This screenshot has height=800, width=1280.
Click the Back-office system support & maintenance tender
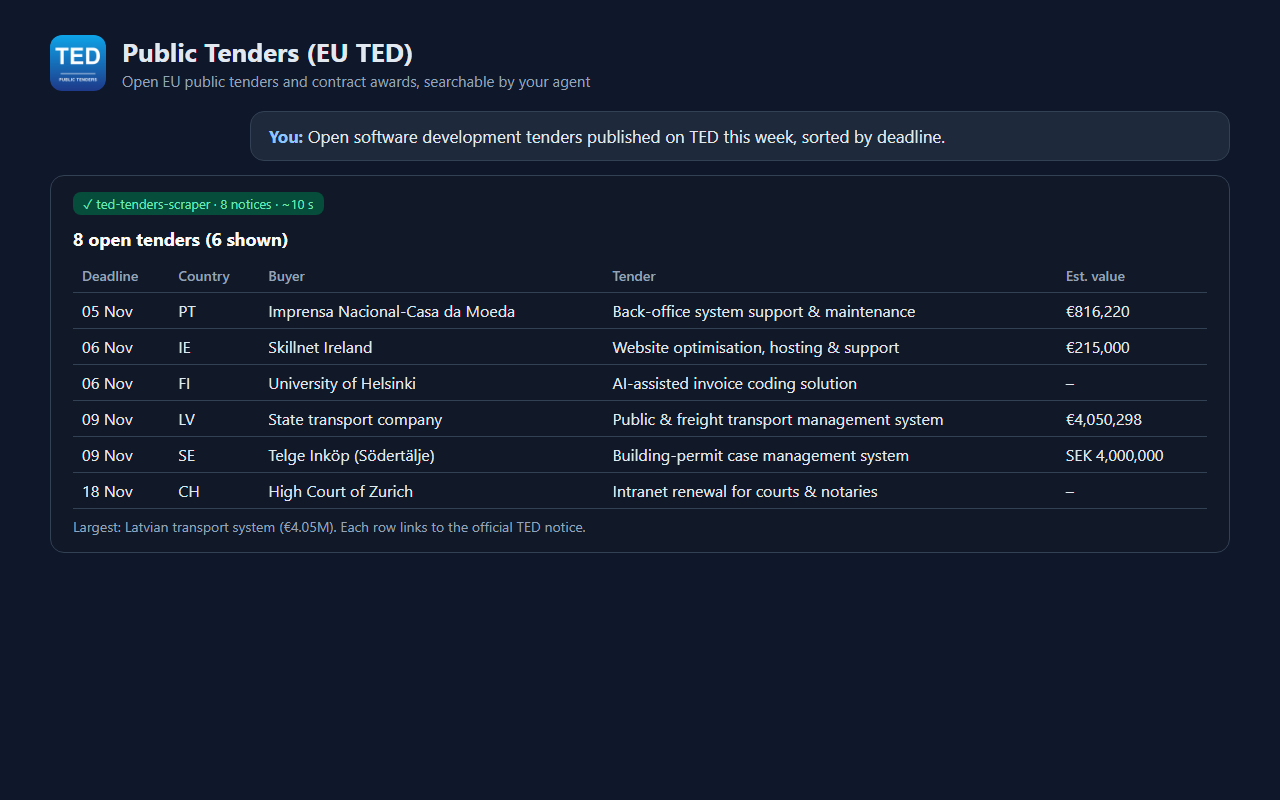pos(764,312)
